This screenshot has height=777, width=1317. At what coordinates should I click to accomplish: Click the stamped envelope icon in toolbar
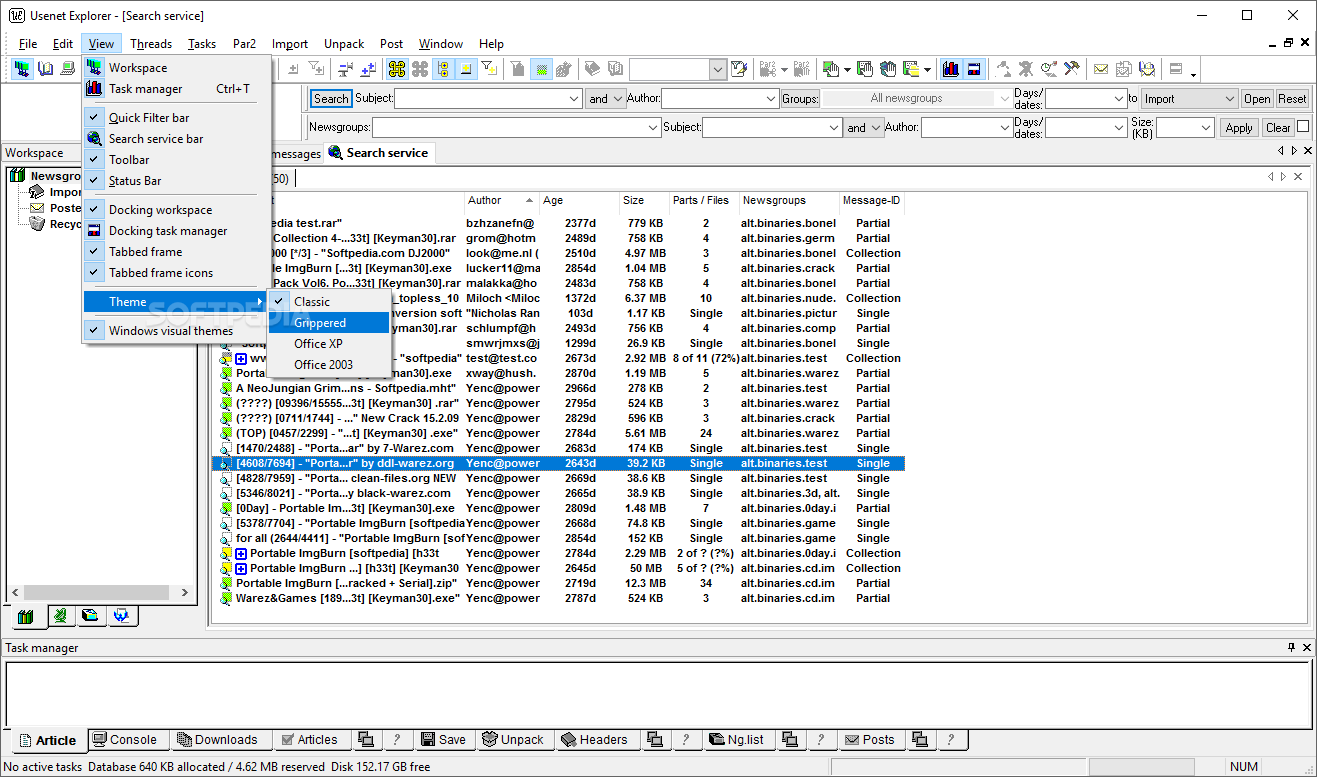1123,69
